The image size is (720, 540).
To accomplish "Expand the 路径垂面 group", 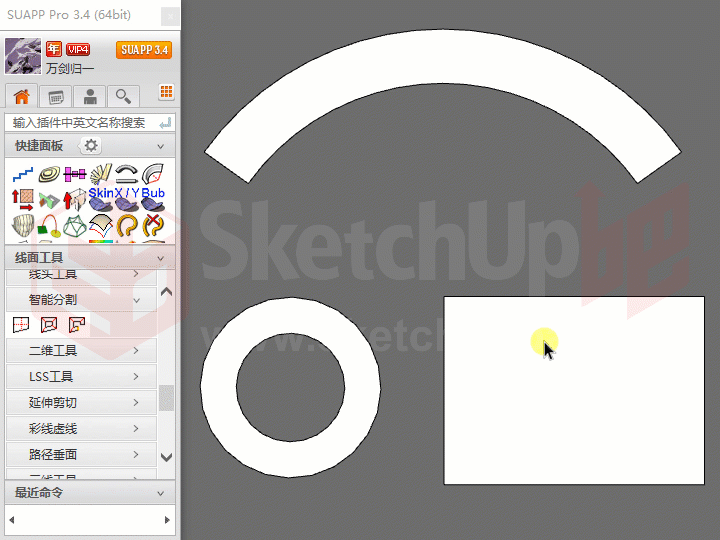I will pos(81,455).
